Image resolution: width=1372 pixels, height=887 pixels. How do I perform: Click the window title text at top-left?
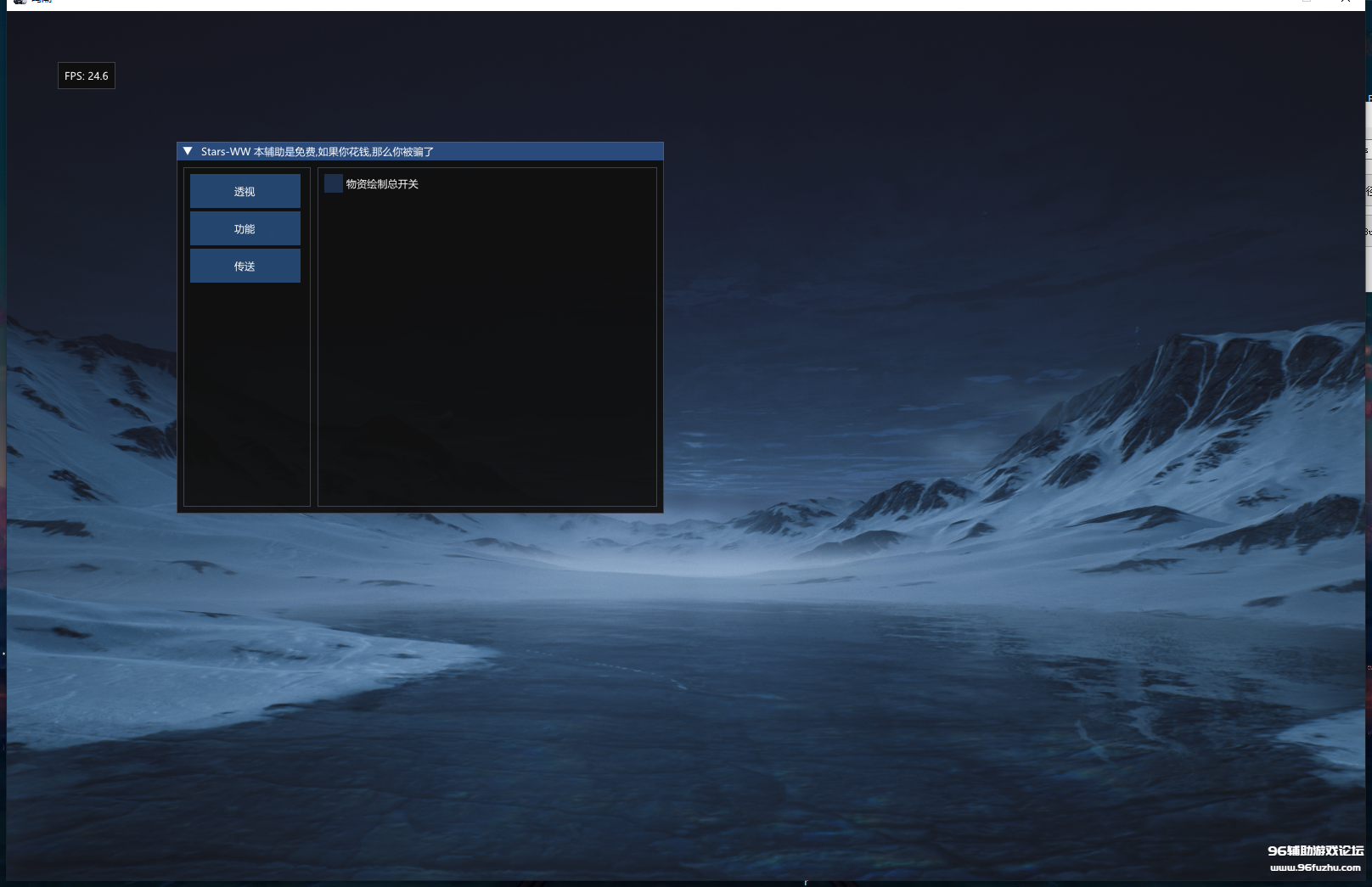pos(42,2)
